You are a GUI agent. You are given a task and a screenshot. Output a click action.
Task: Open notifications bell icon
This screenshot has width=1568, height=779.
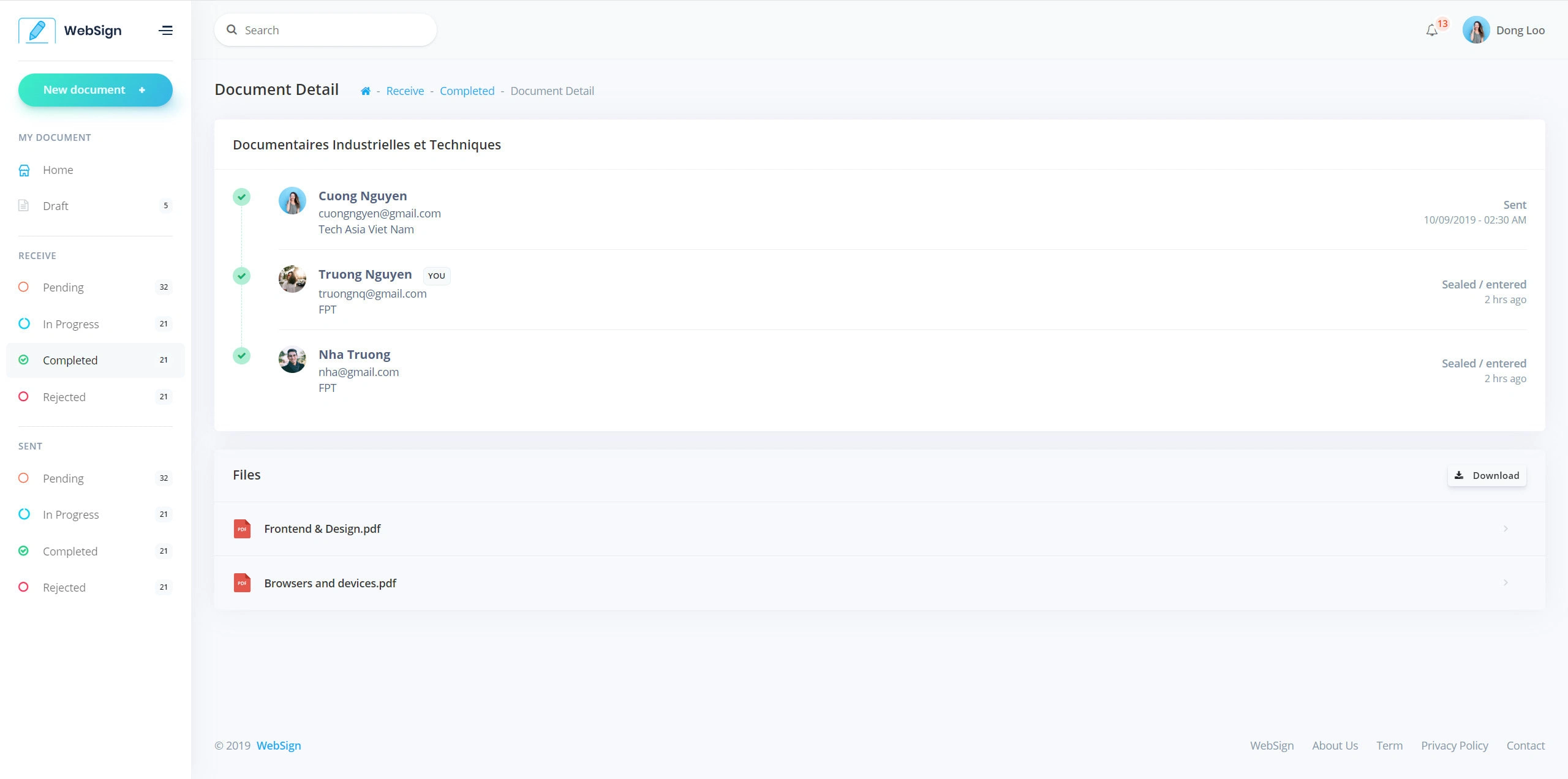point(1431,31)
